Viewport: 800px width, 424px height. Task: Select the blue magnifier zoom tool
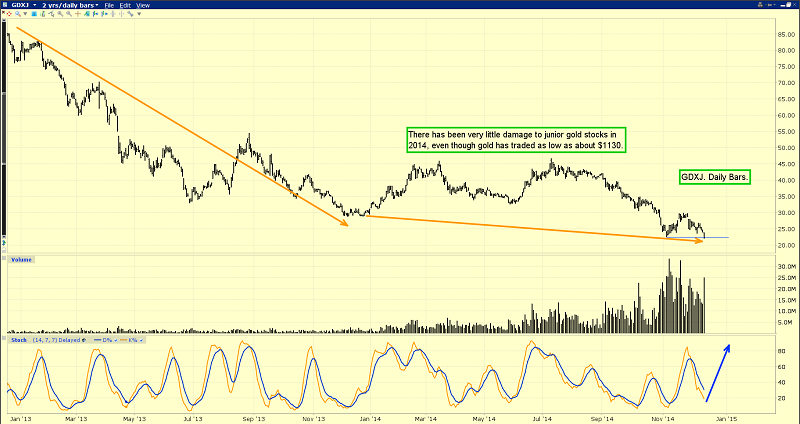(18, 14)
